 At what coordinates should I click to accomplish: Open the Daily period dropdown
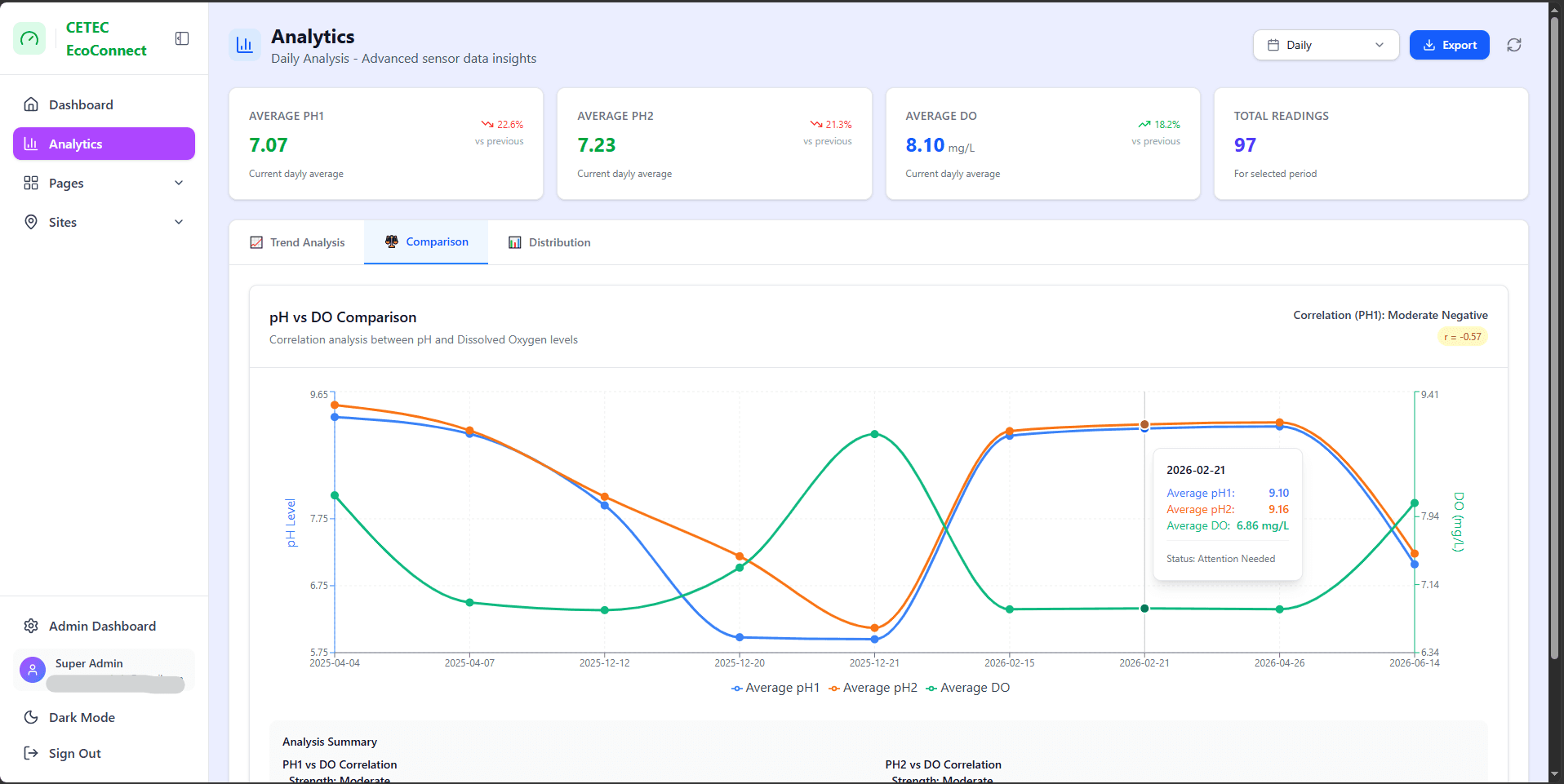(x=1326, y=45)
